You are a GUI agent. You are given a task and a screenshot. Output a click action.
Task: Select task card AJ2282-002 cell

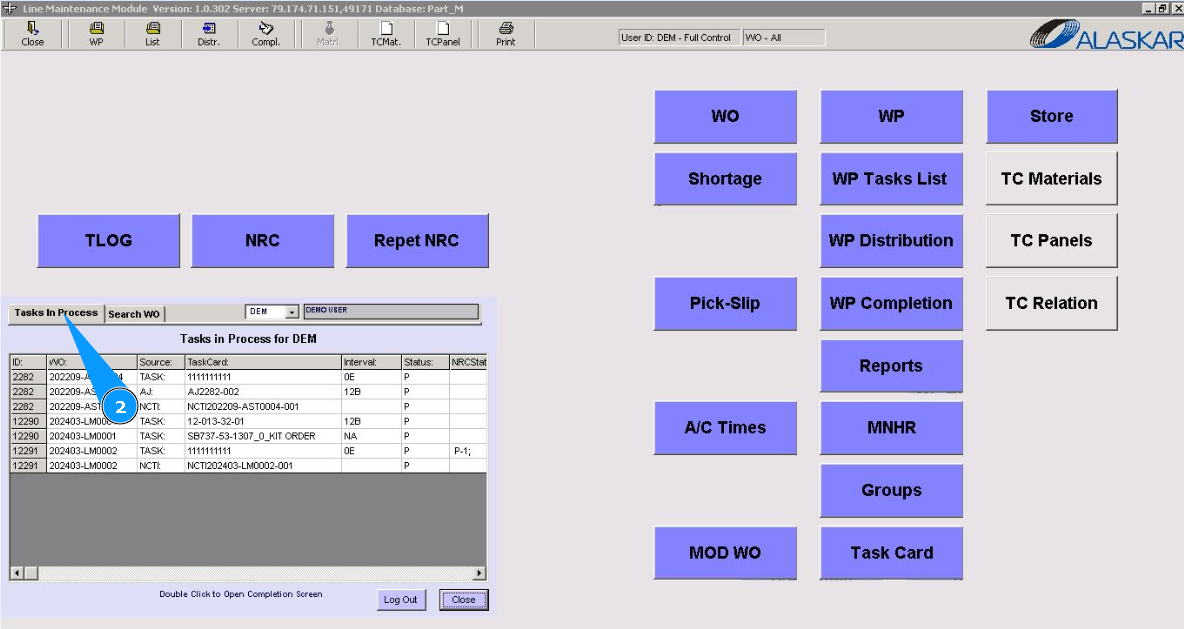click(x=263, y=392)
